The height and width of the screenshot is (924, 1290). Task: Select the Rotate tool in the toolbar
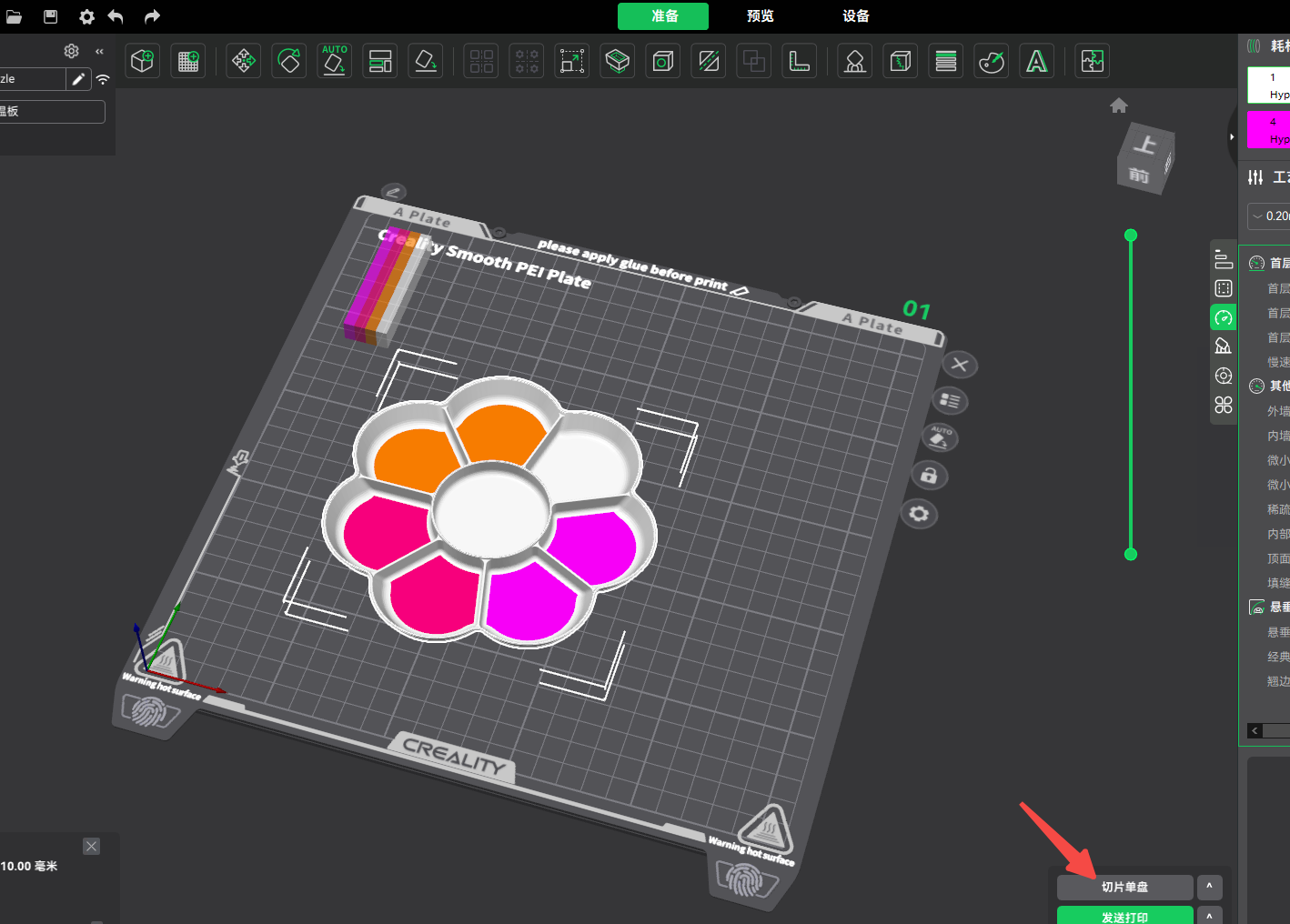[289, 61]
